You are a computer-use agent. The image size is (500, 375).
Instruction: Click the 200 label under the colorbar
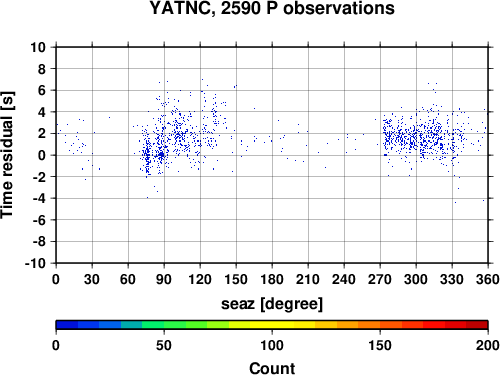click(x=488, y=345)
